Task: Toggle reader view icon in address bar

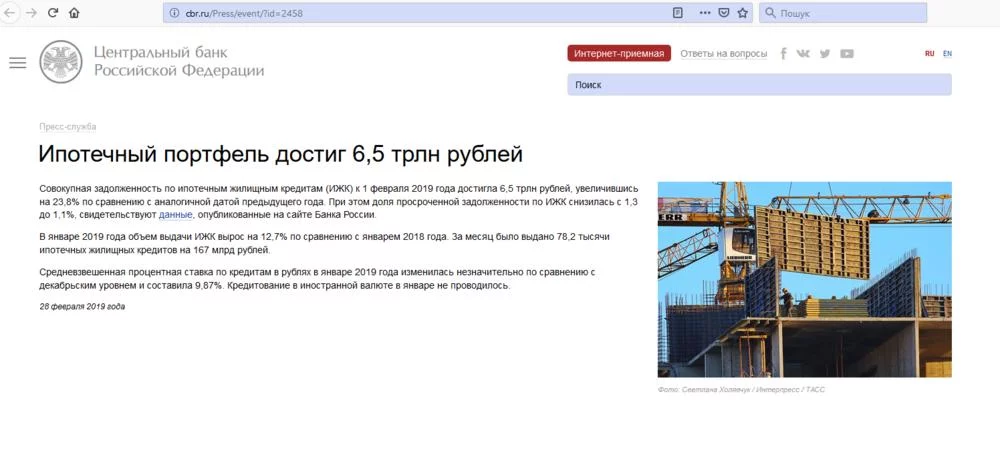Action: pyautogui.click(x=678, y=13)
